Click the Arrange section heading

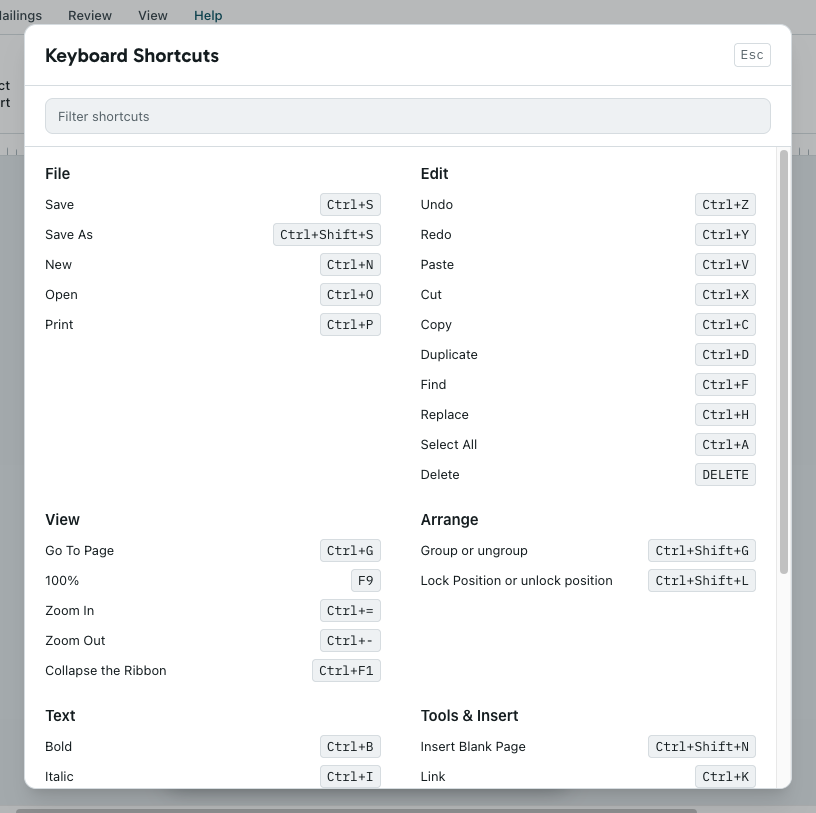tap(450, 519)
